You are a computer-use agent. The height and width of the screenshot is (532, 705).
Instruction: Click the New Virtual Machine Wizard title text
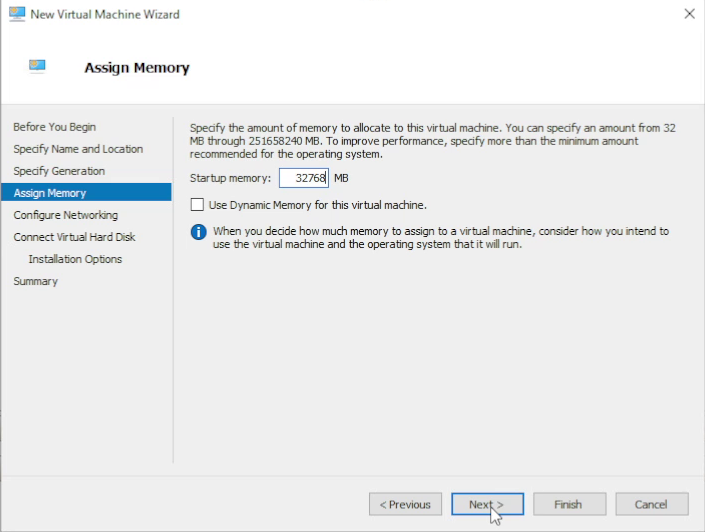[x=105, y=14]
